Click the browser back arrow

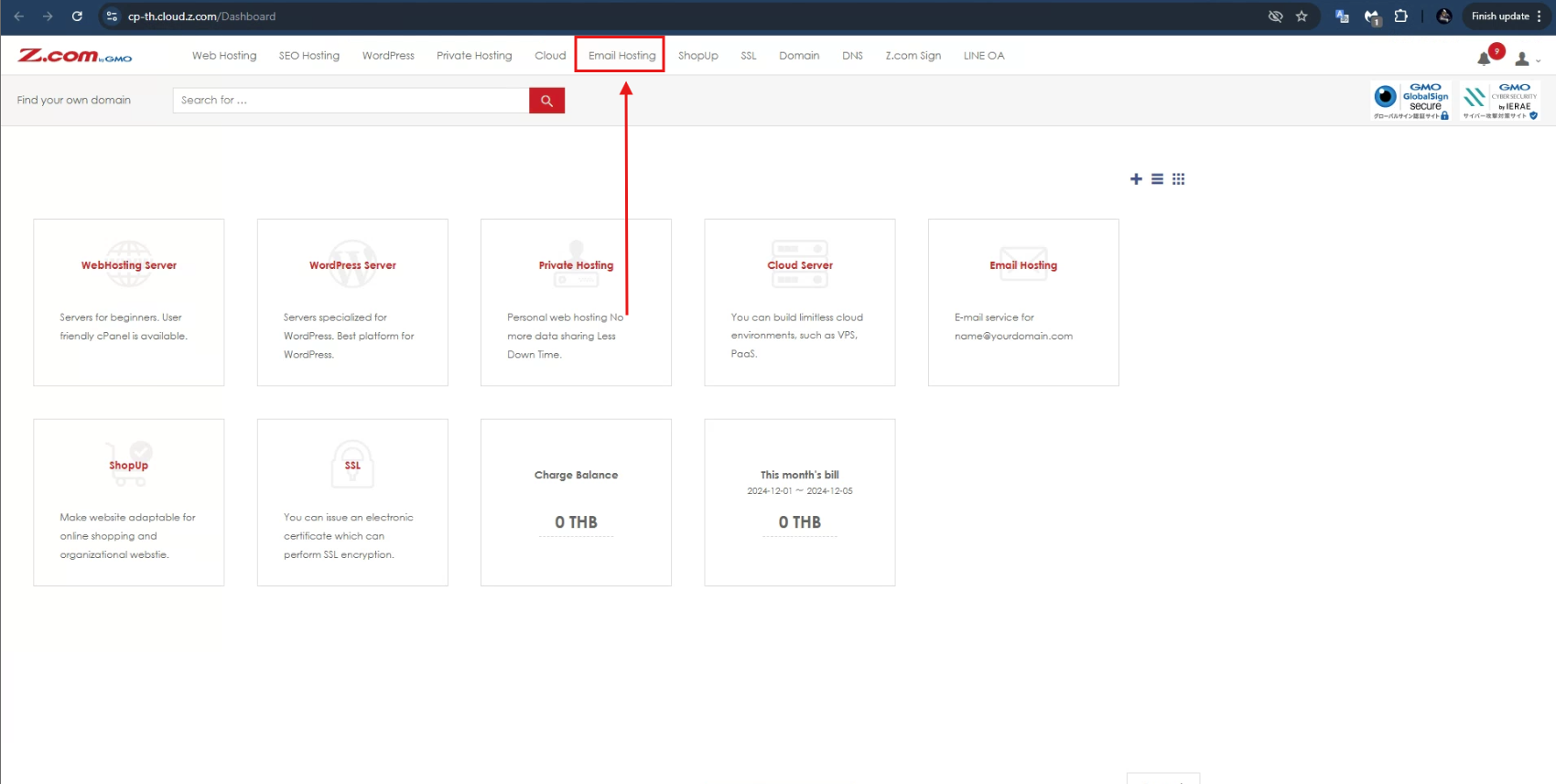coord(19,16)
